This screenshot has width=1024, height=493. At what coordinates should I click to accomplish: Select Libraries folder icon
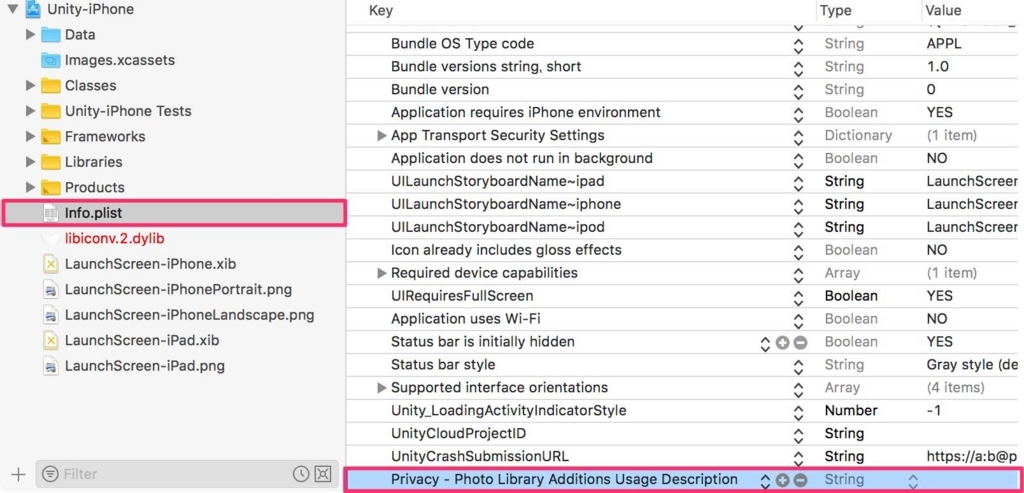(50, 162)
